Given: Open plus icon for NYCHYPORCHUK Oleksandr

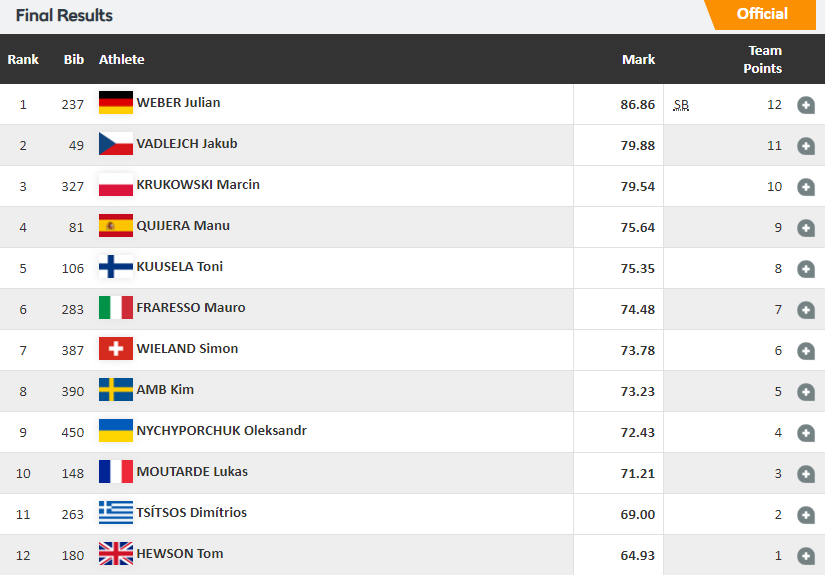Looking at the screenshot, I should click(x=806, y=433).
